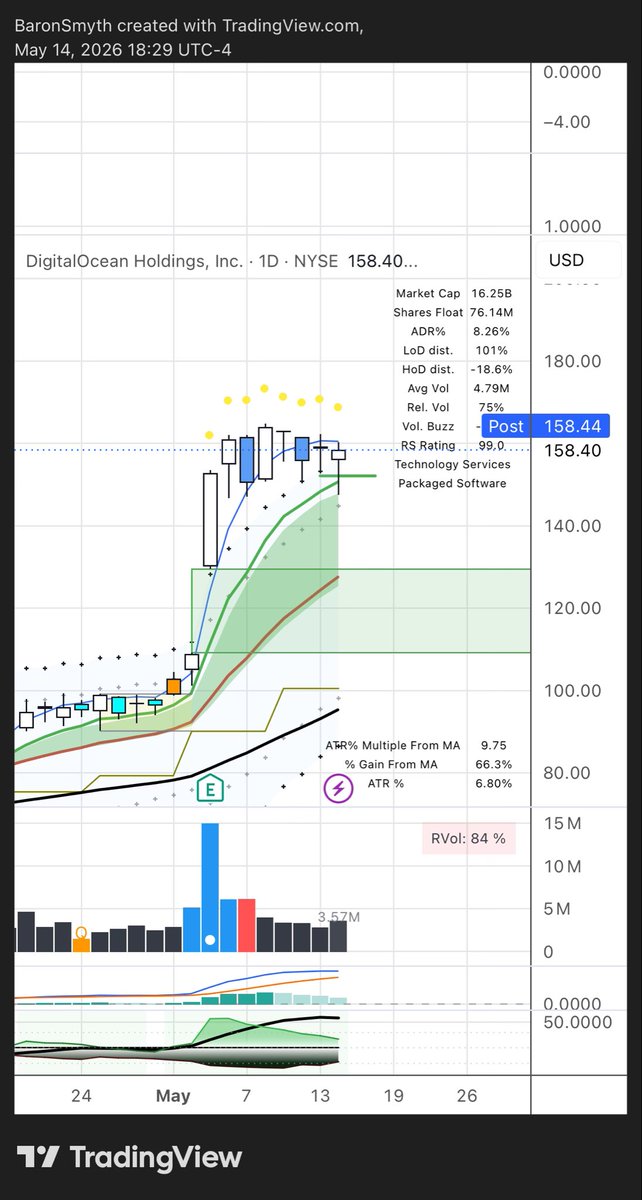The width and height of the screenshot is (642, 1200).
Task: Click the Post 158.44 price label
Action: click(544, 426)
